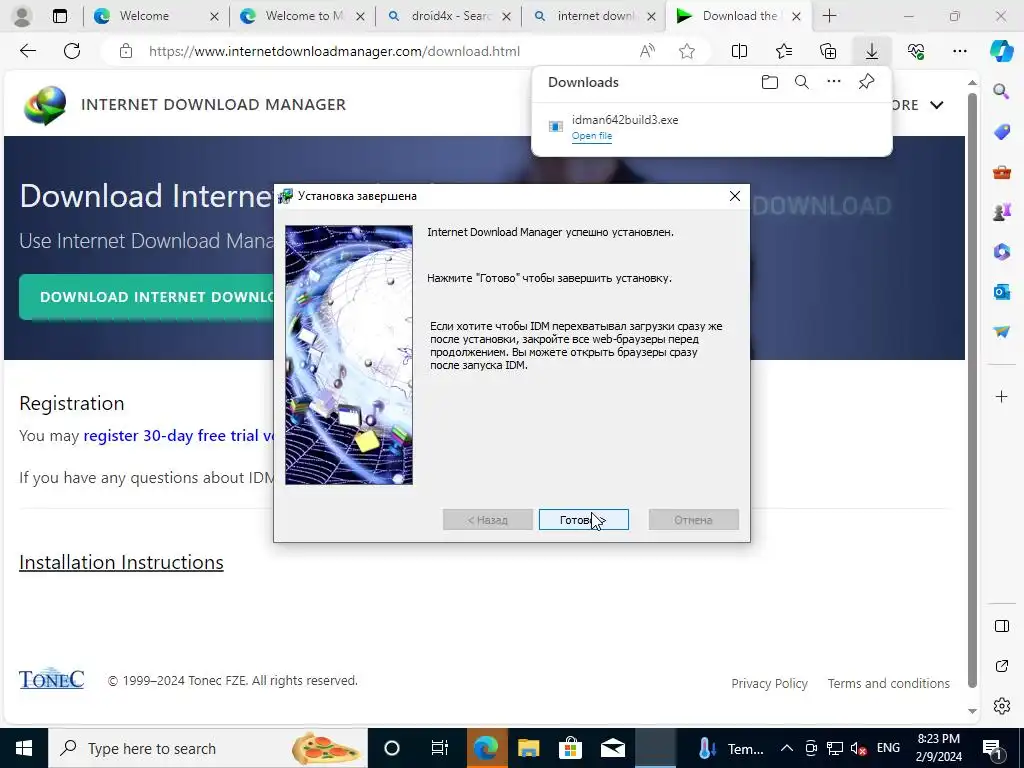View site information lock icon

pos(126,51)
